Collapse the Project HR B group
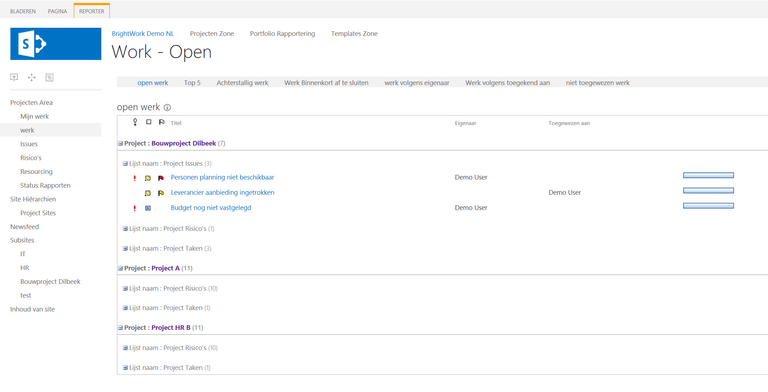This screenshot has height=392, width=768. coord(120,328)
